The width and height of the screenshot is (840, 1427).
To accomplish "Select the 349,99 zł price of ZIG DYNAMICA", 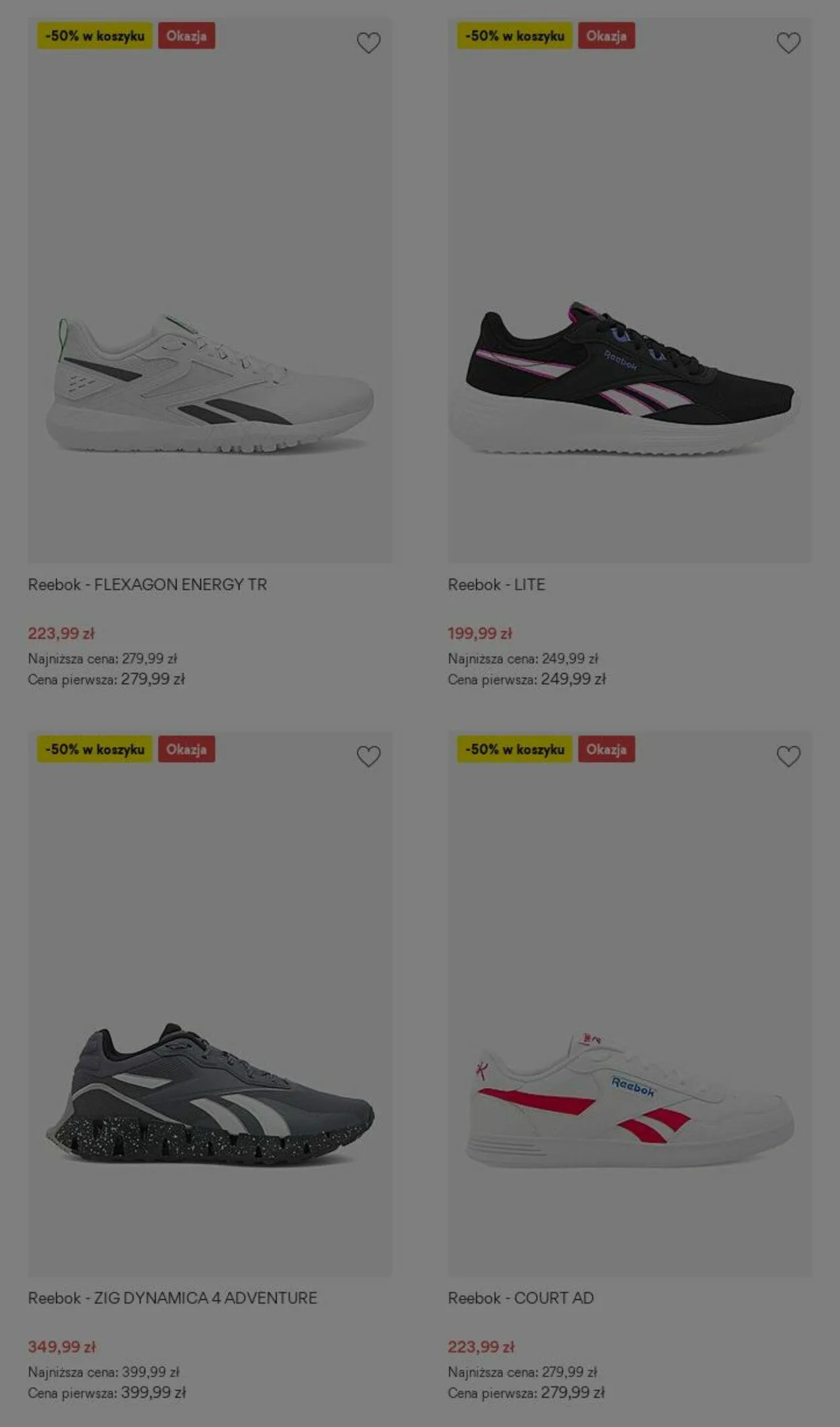I will coord(62,1346).
